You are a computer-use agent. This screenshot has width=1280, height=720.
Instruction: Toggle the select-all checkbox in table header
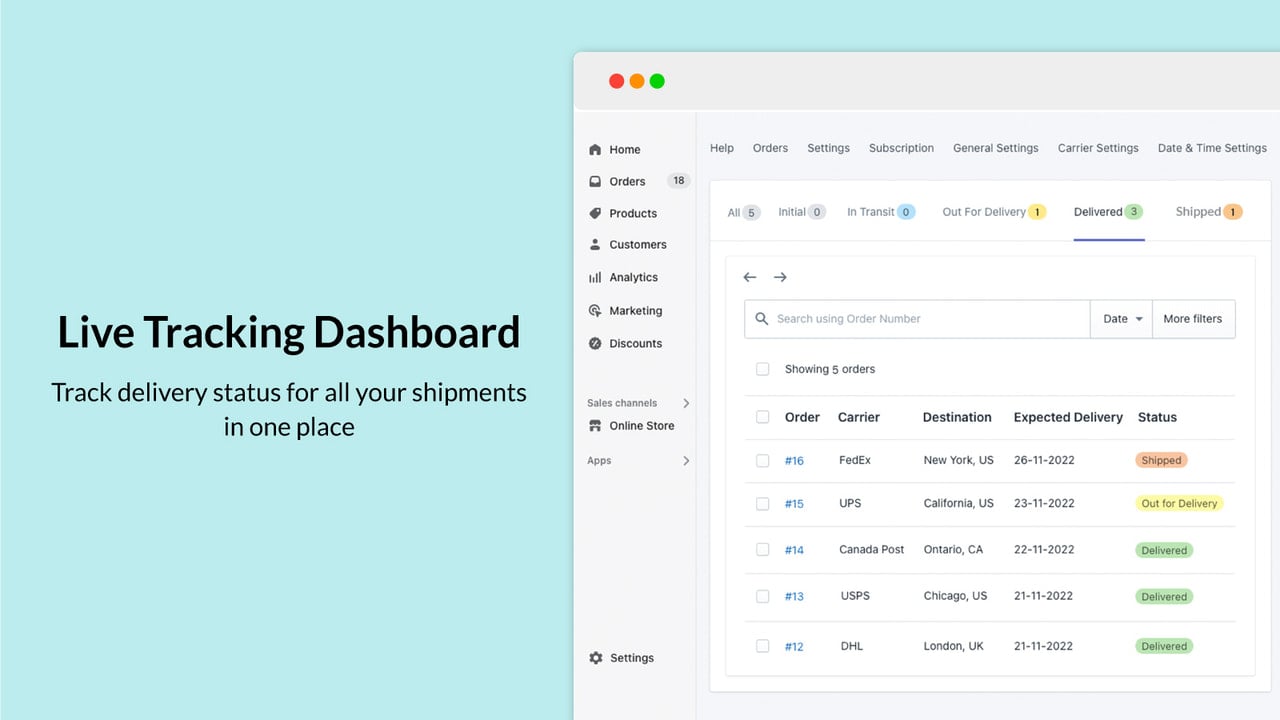(763, 417)
